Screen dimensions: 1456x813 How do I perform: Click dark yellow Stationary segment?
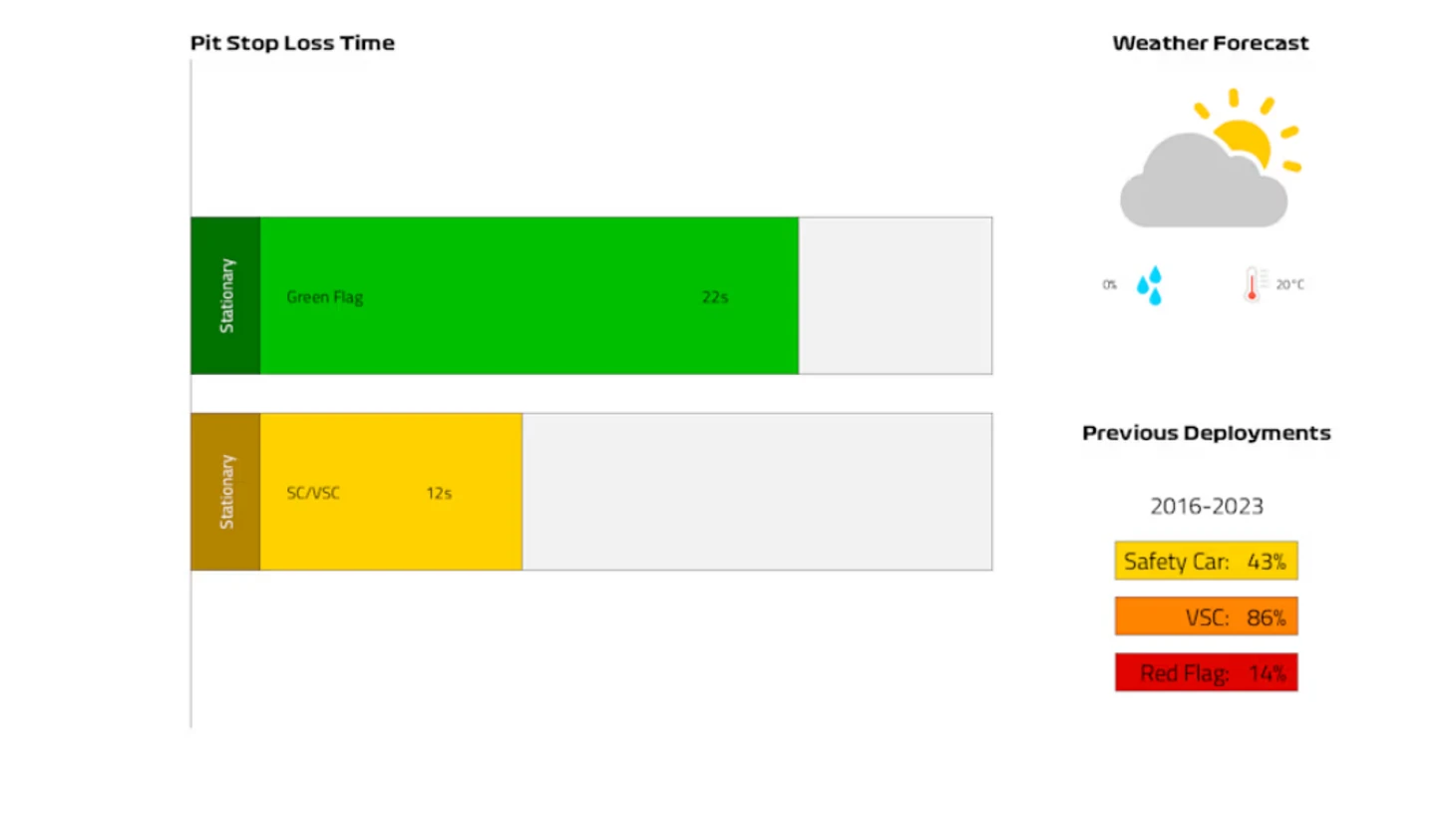tap(225, 492)
